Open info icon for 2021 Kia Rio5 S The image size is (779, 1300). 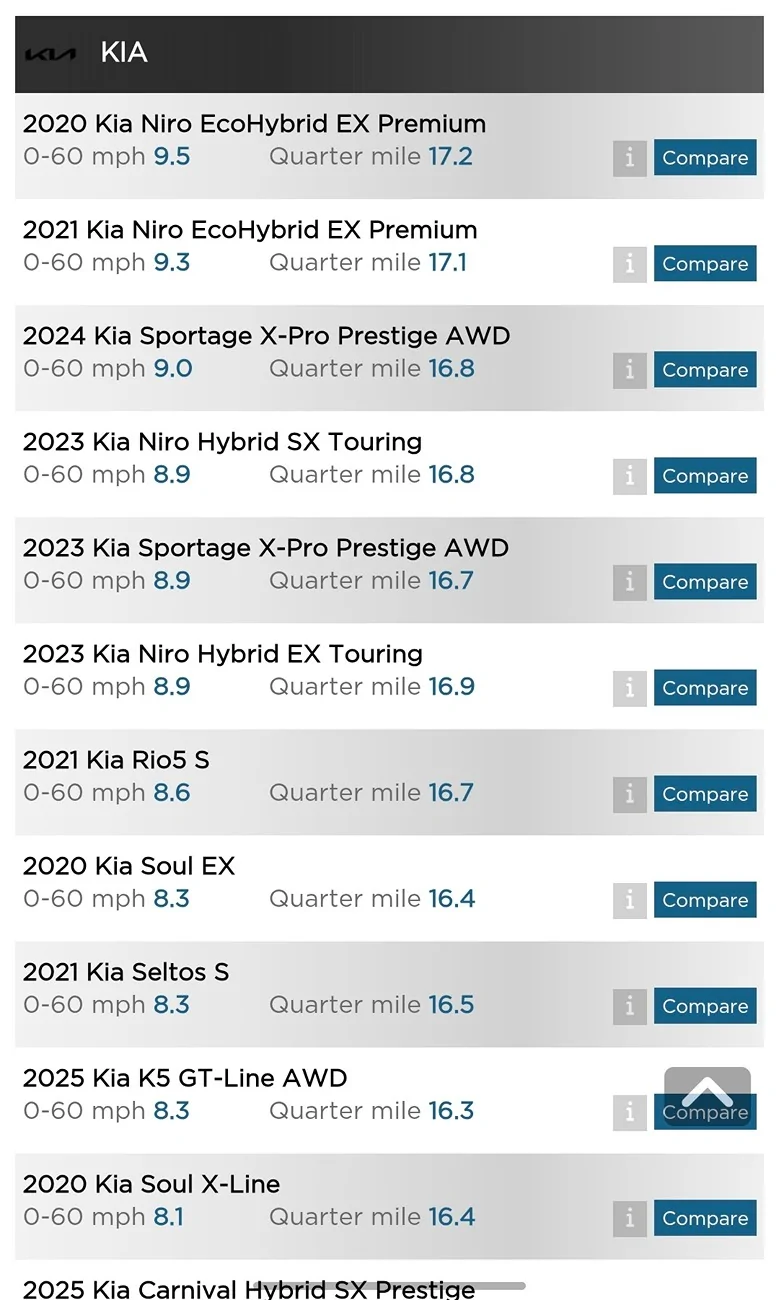pos(629,794)
